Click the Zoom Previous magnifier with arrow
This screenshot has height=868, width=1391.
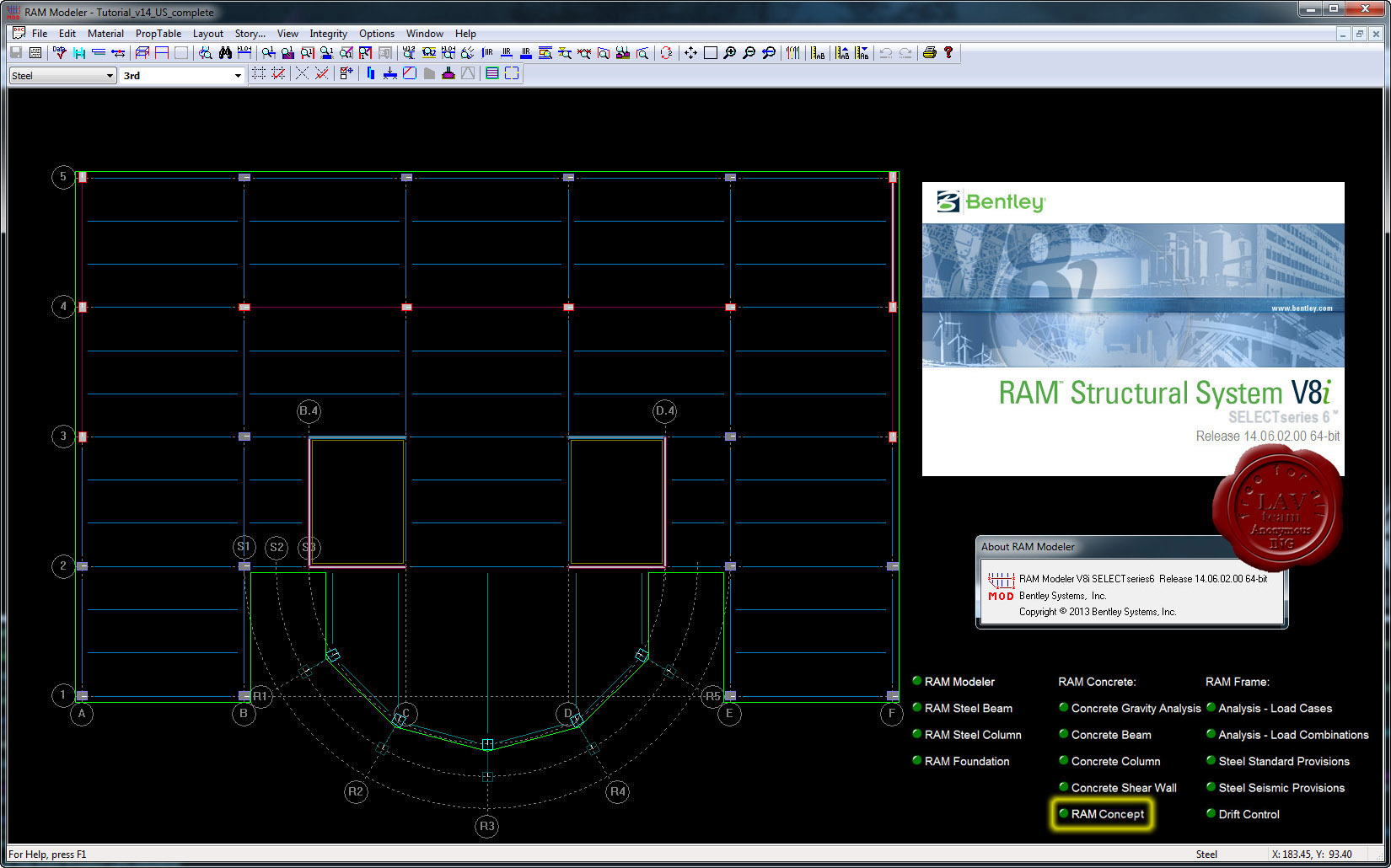(768, 52)
